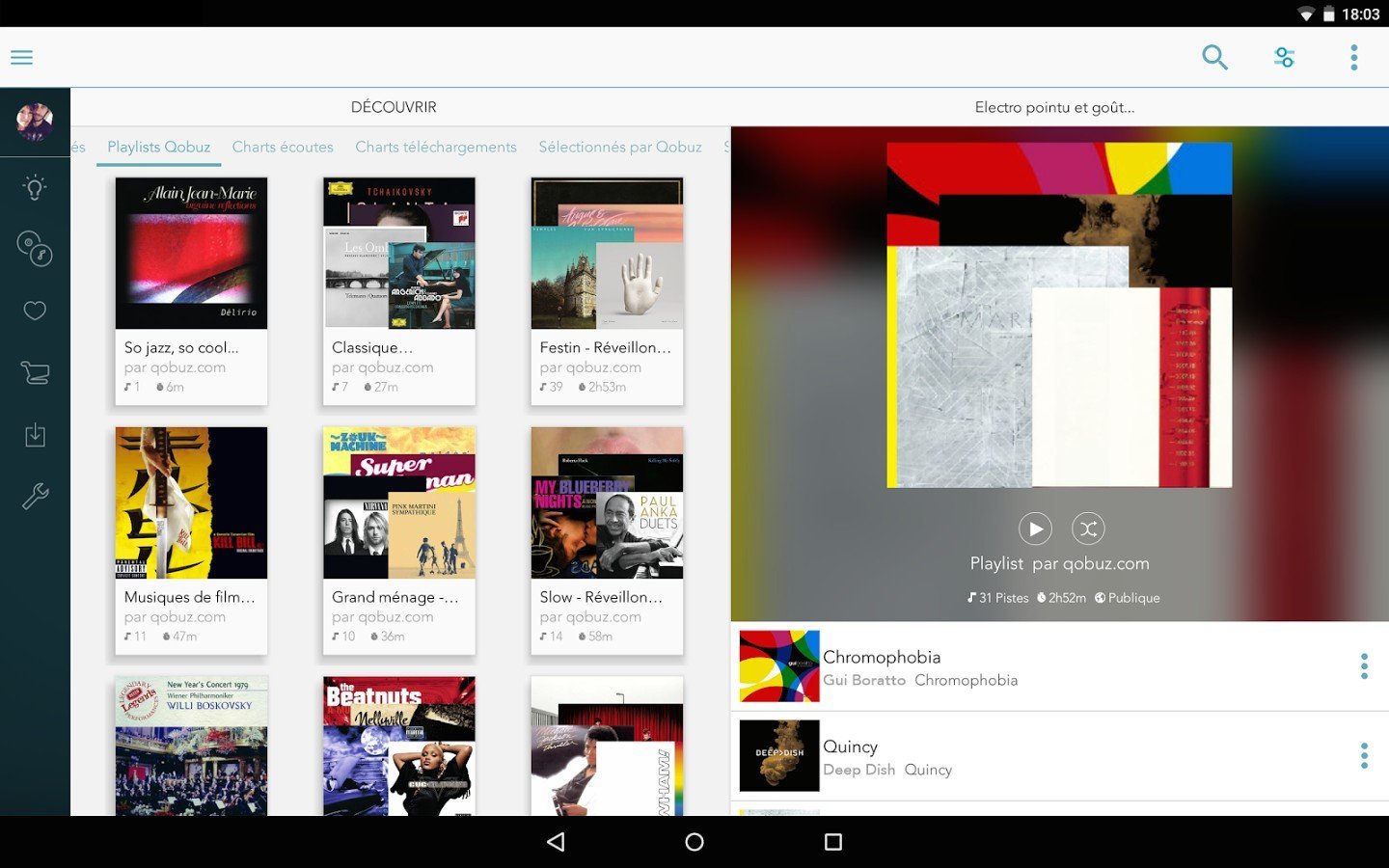
Task: Click the 'Publique' visibility label
Action: click(1127, 598)
